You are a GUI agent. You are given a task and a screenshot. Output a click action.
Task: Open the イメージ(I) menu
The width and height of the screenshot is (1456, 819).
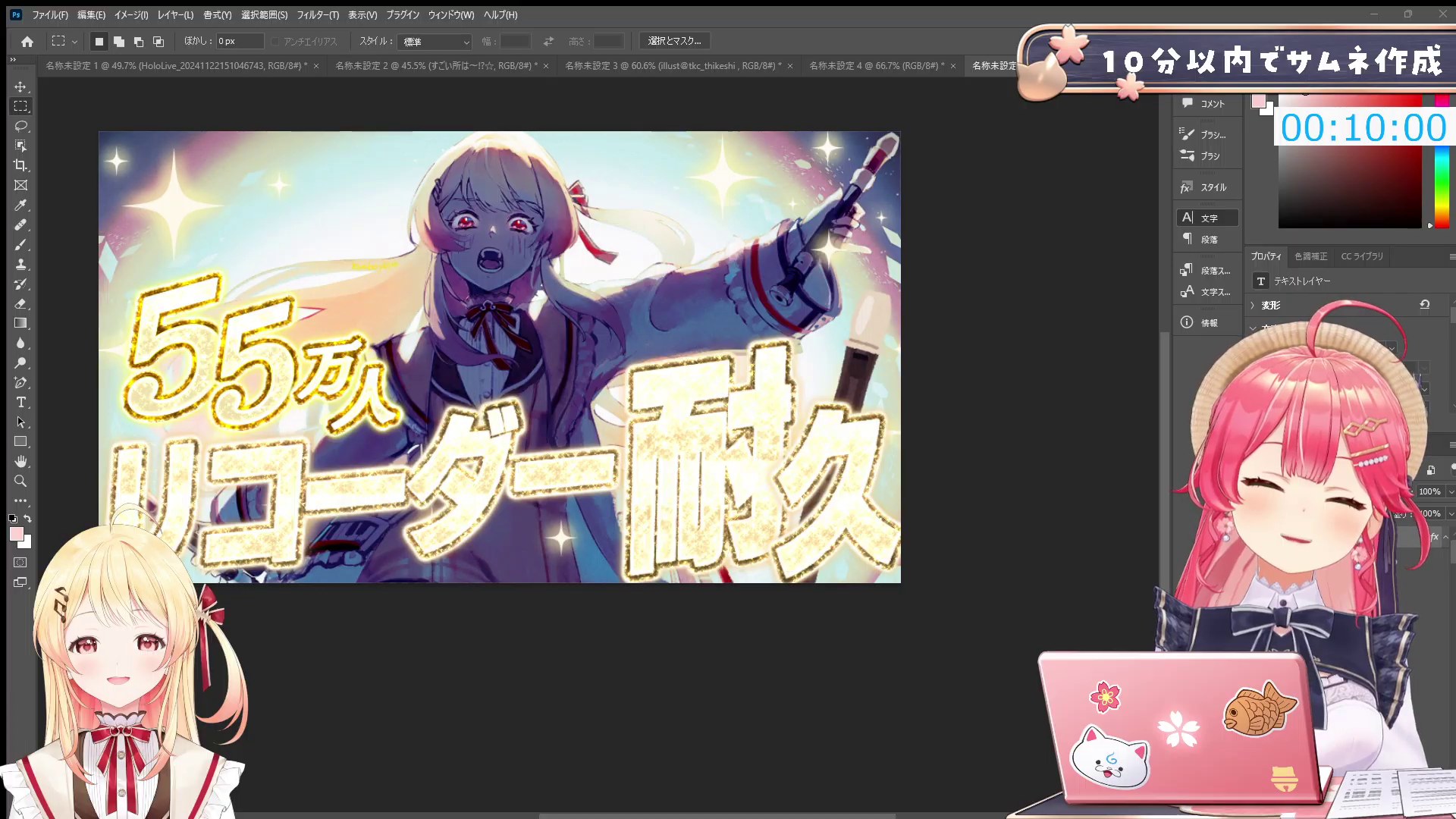pyautogui.click(x=131, y=15)
